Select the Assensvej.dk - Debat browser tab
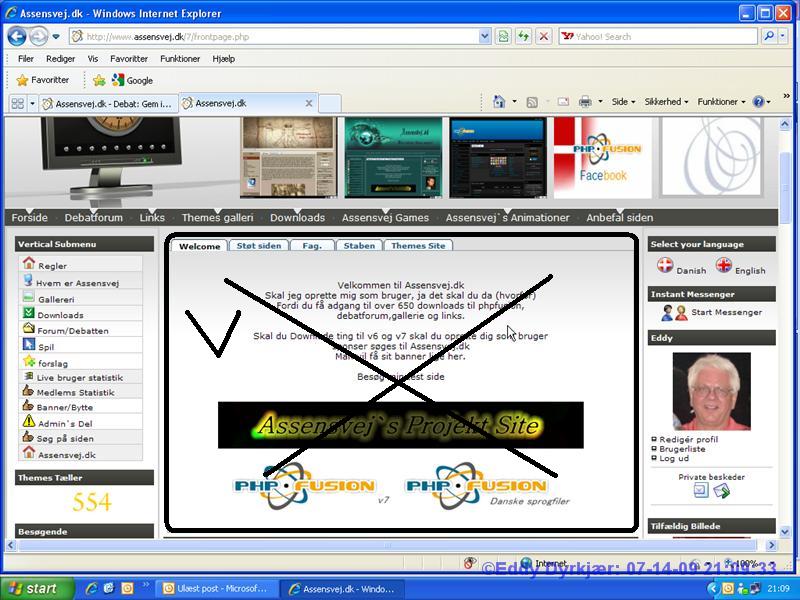800x600 pixels. tap(109, 104)
